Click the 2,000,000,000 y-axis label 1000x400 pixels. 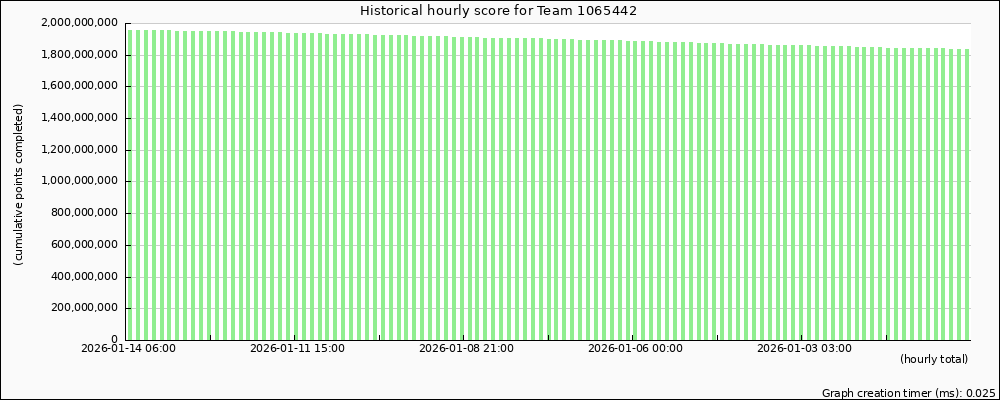pyautogui.click(x=80, y=23)
